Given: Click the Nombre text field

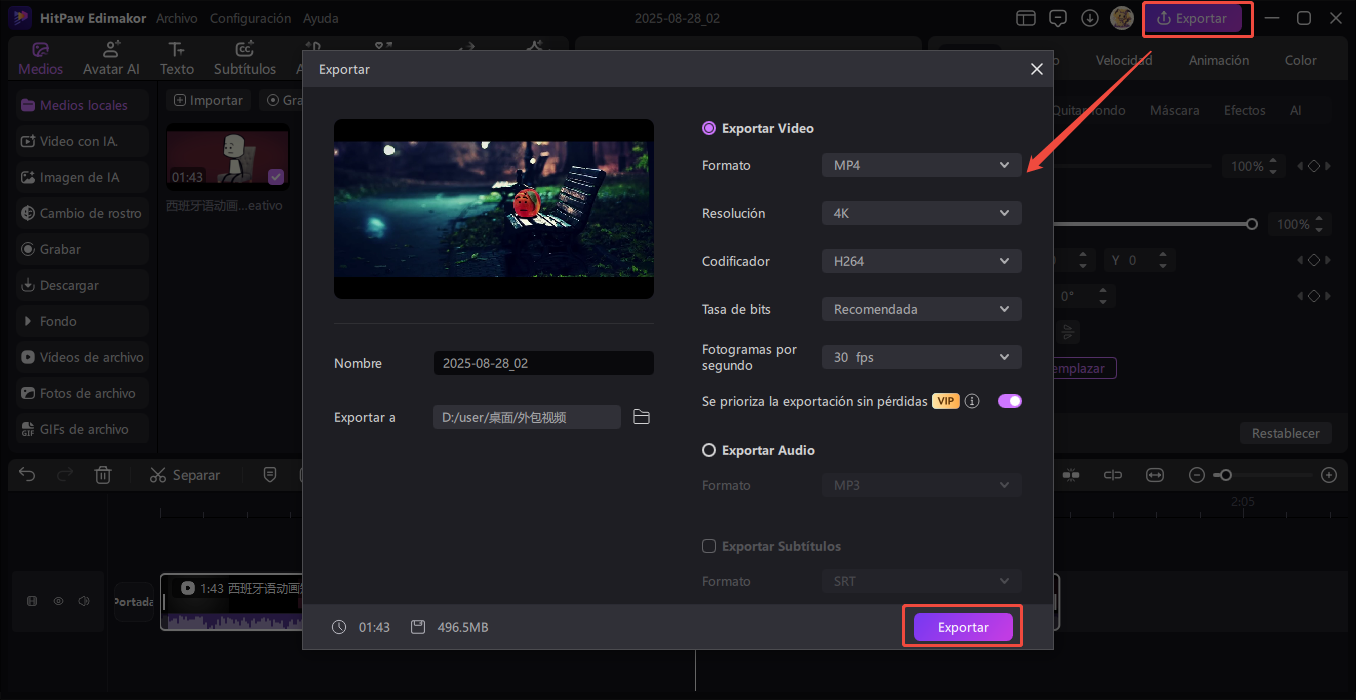Looking at the screenshot, I should 543,363.
